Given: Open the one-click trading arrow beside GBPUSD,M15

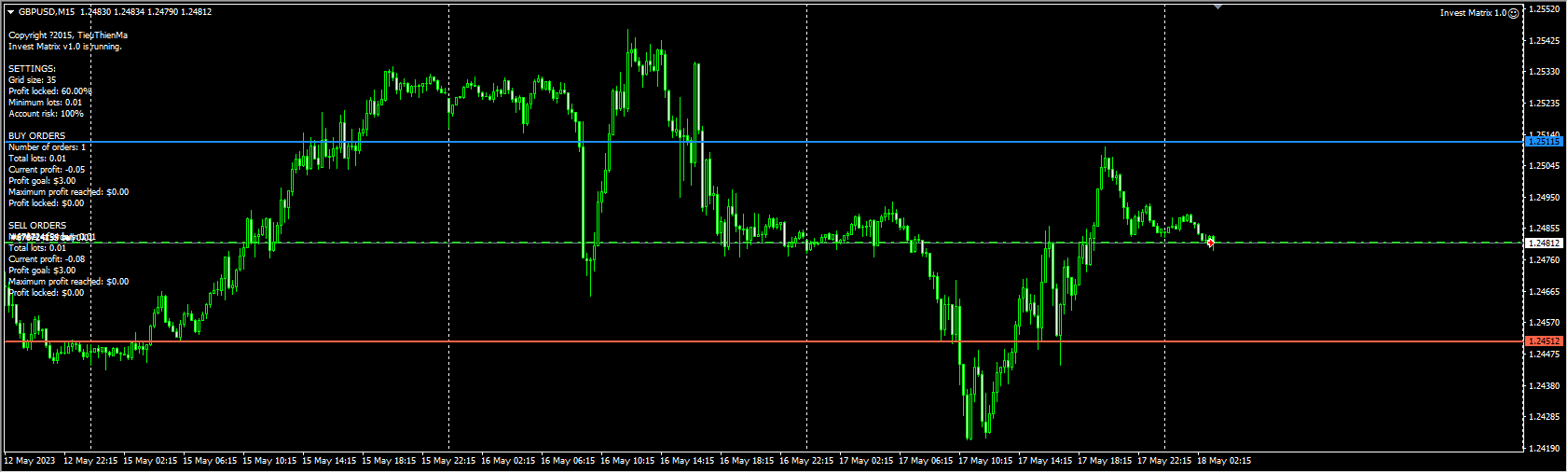Looking at the screenshot, I should [11, 12].
